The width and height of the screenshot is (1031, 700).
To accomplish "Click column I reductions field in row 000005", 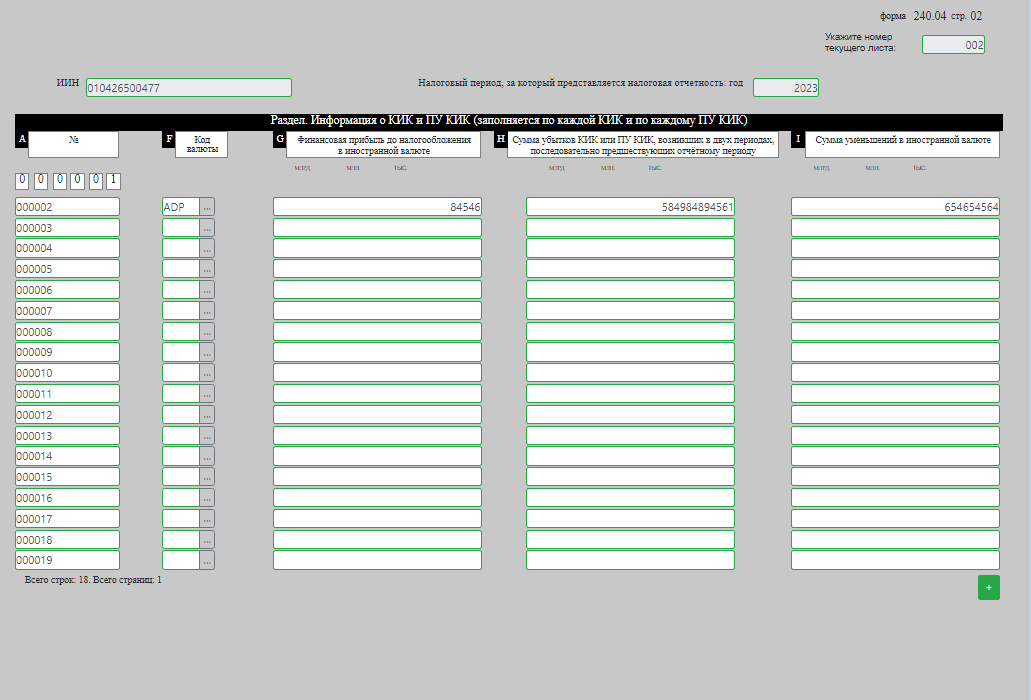I will [896, 269].
